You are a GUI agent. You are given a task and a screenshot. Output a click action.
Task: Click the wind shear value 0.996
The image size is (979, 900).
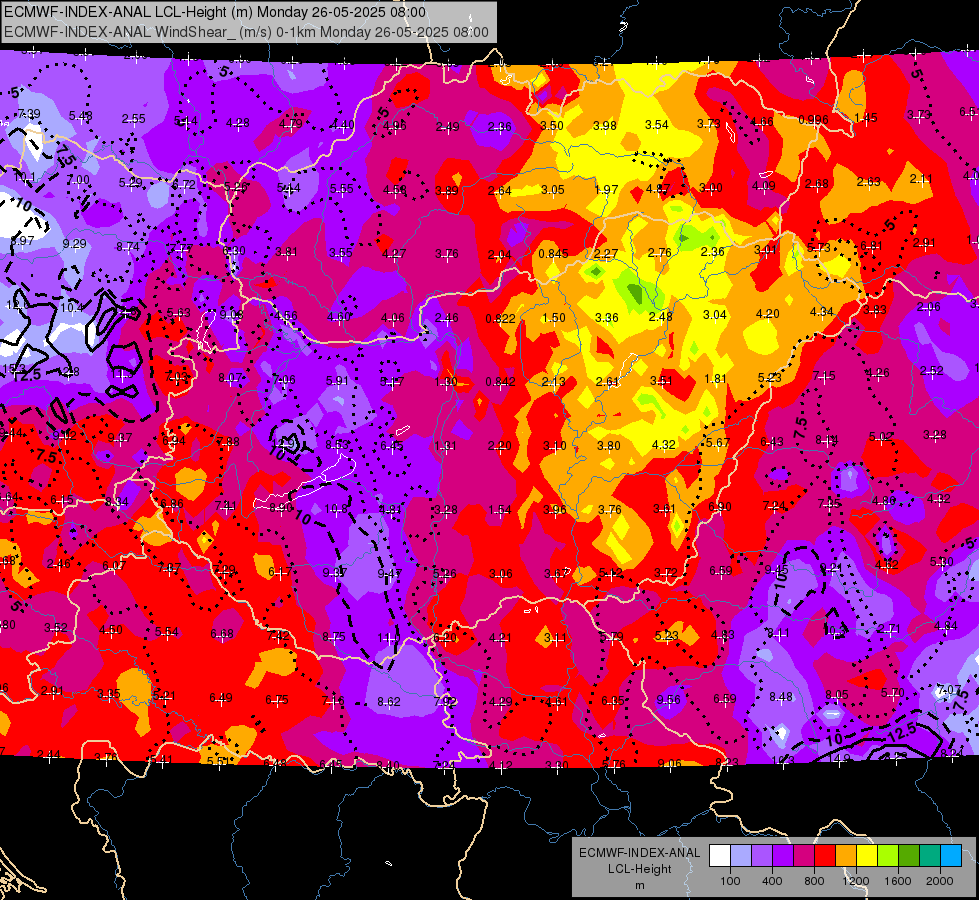(x=814, y=120)
